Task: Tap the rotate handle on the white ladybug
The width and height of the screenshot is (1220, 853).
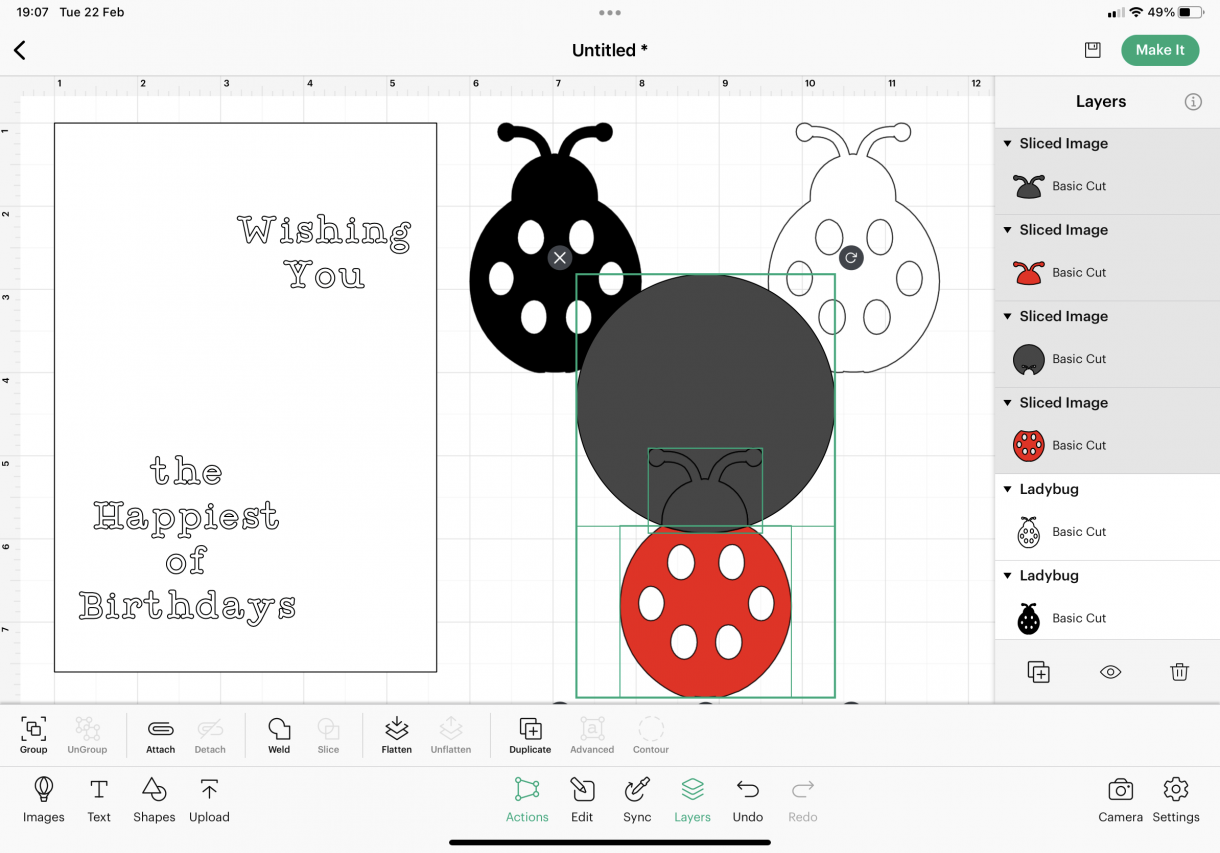Action: coord(851,258)
